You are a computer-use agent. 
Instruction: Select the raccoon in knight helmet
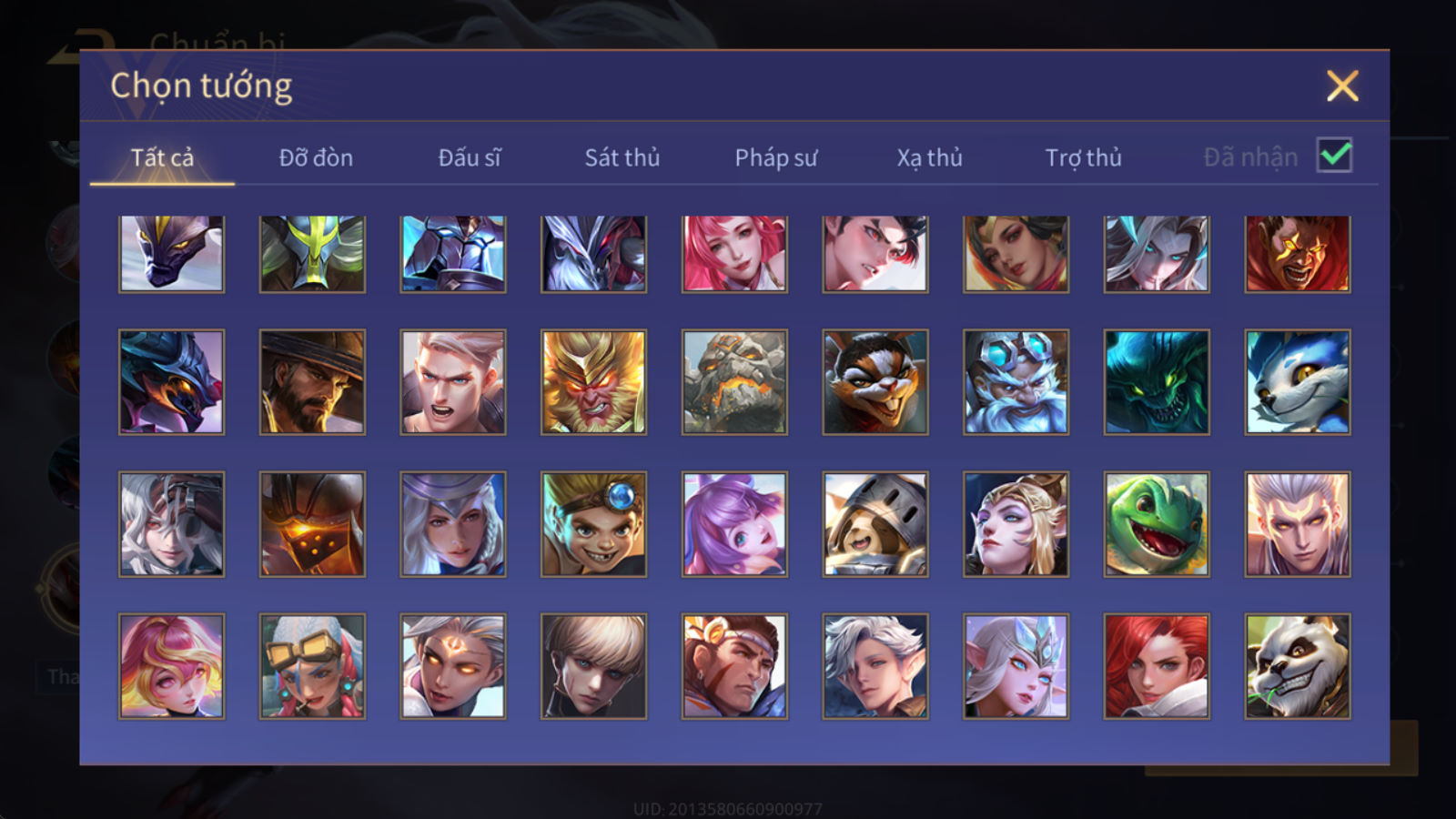point(875,524)
